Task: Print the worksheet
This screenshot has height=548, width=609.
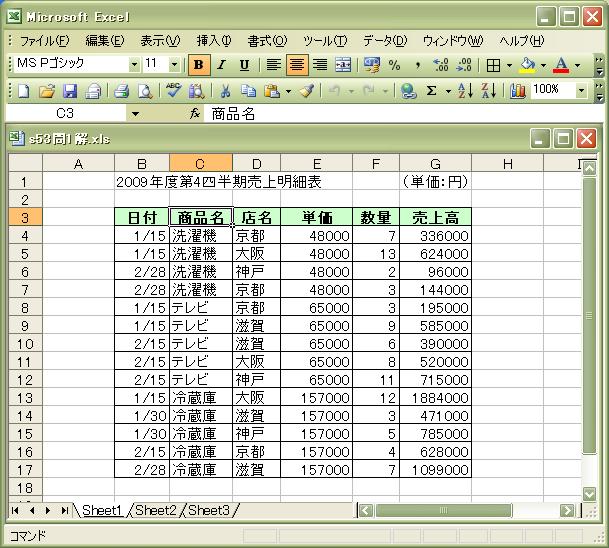Action: [122, 91]
